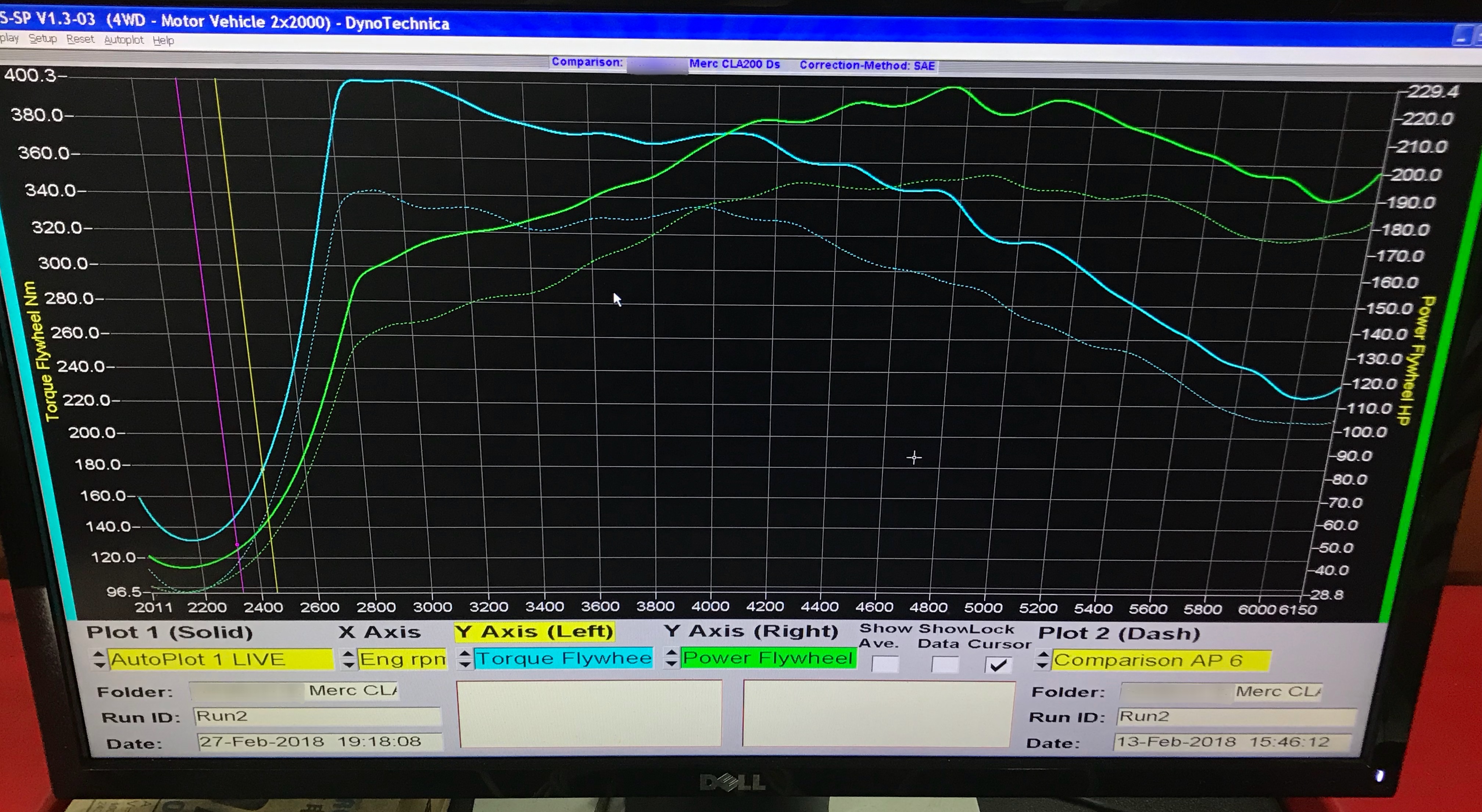Image resolution: width=1482 pixels, height=812 pixels.
Task: Click the 28.8 power axis minimum
Action: coord(1327,595)
